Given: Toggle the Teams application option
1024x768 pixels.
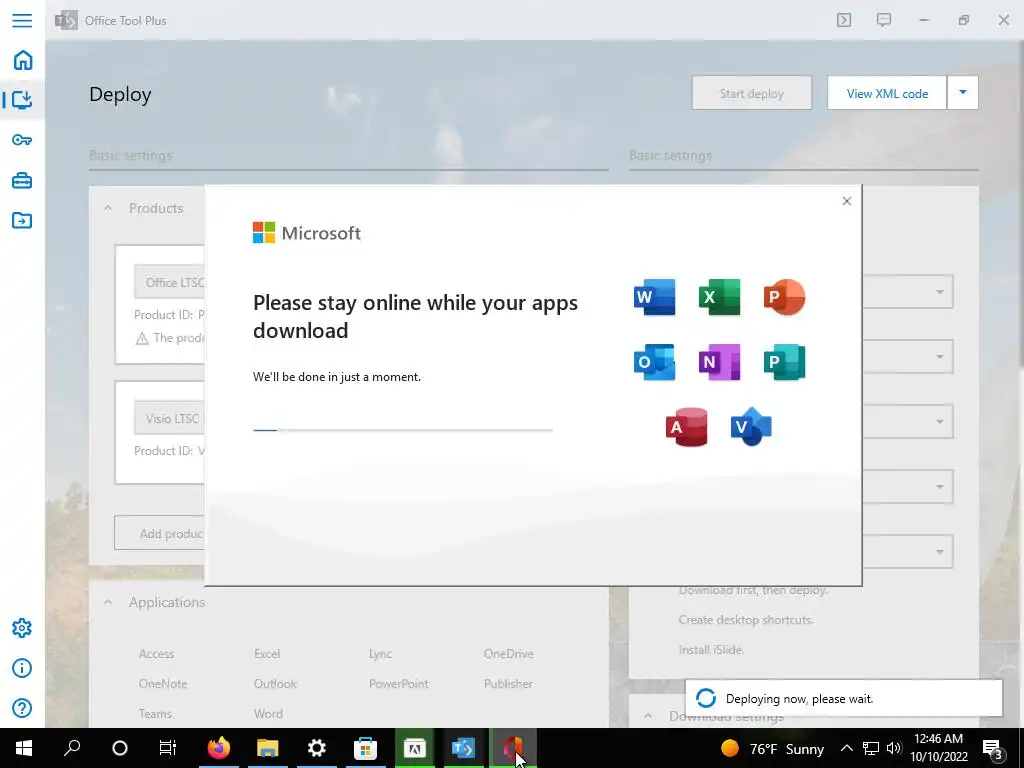Looking at the screenshot, I should point(155,714).
